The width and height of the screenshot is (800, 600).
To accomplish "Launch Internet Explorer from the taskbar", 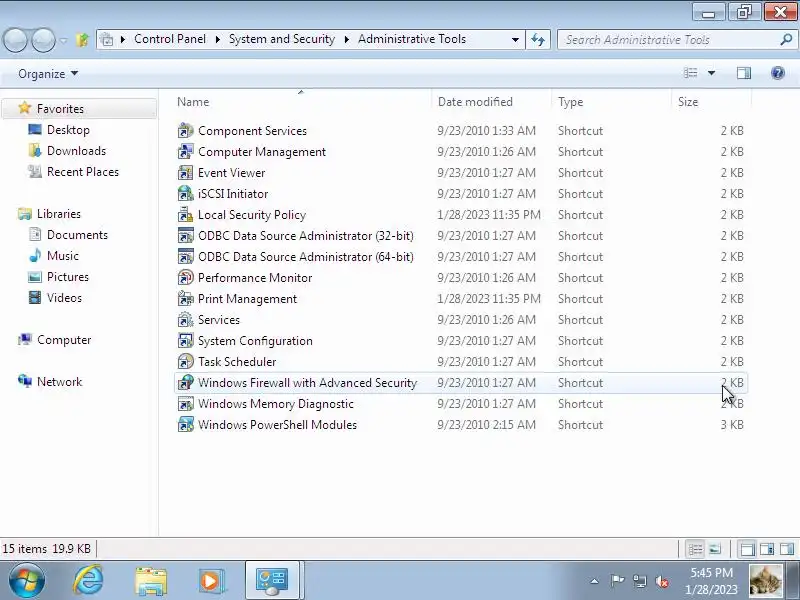I will point(88,580).
